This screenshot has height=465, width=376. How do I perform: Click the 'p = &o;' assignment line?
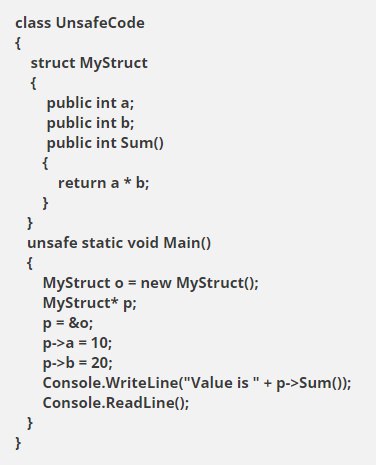[68, 323]
